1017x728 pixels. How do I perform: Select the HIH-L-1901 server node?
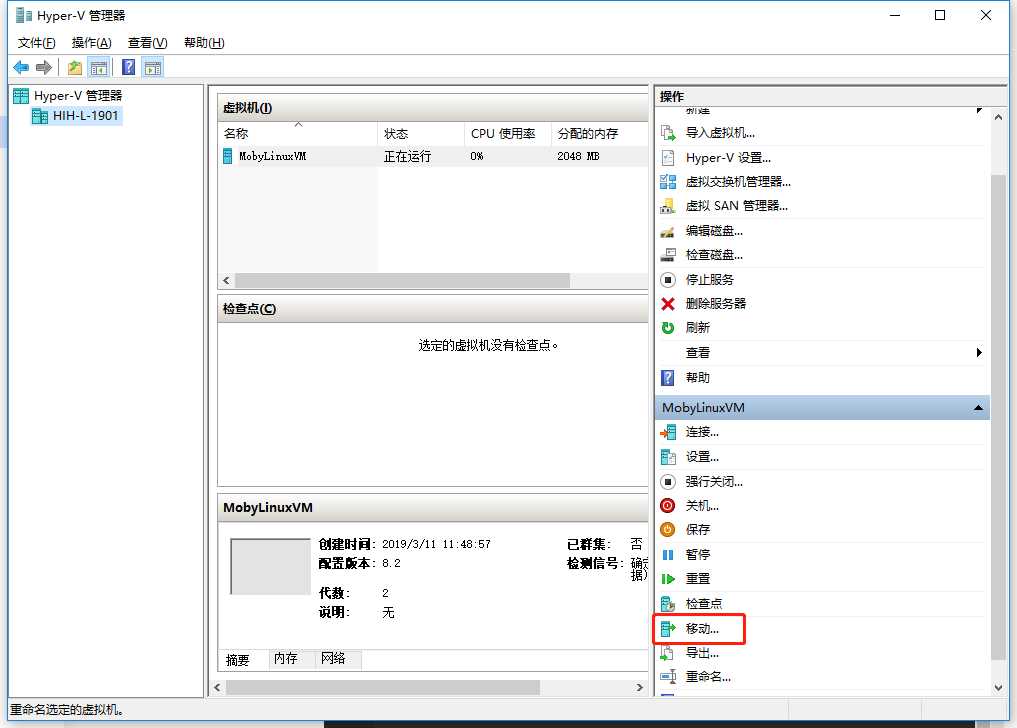(x=86, y=116)
